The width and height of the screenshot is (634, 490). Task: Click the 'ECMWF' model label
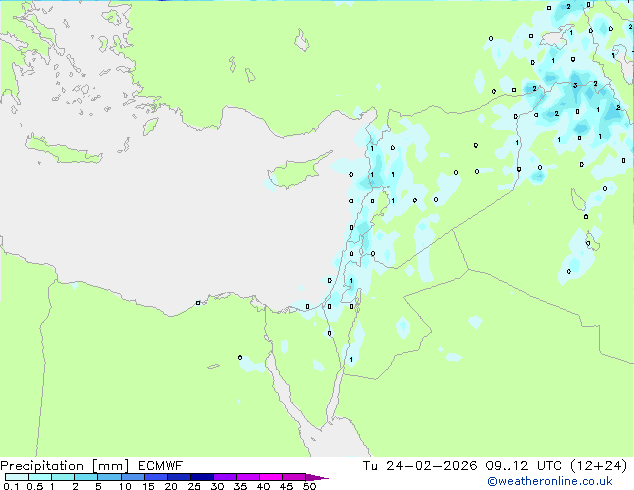(x=161, y=466)
